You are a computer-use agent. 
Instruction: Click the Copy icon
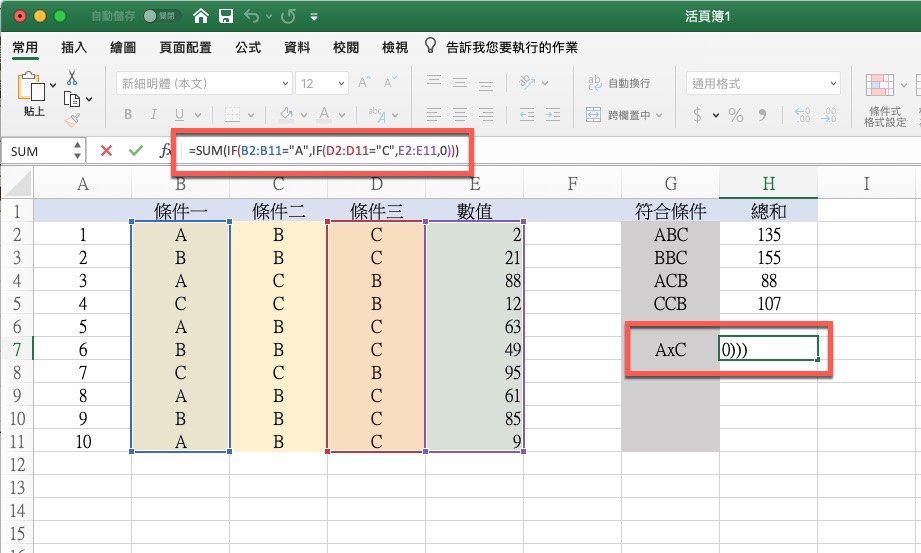point(72,99)
